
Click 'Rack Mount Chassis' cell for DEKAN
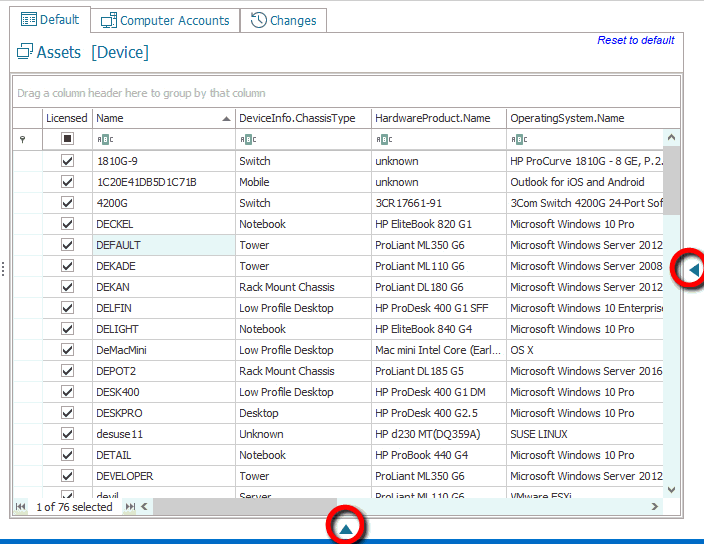pos(304,287)
